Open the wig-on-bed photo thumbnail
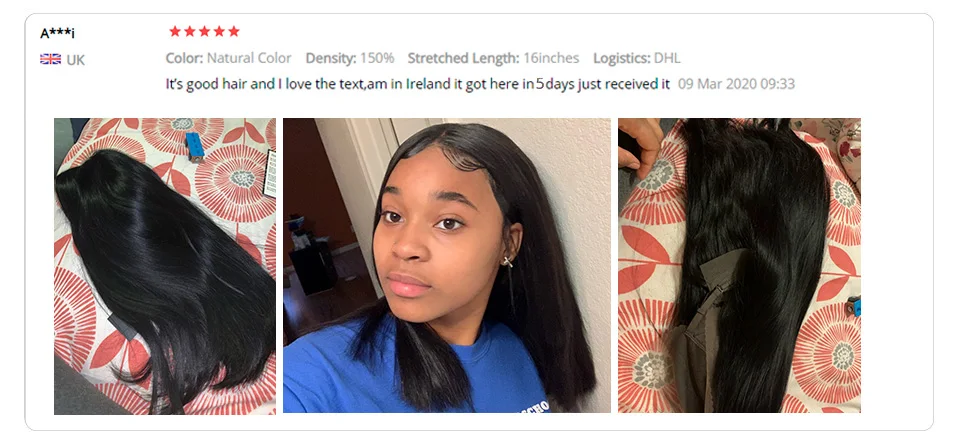Viewport: 960px width, 444px height. click(x=165, y=266)
